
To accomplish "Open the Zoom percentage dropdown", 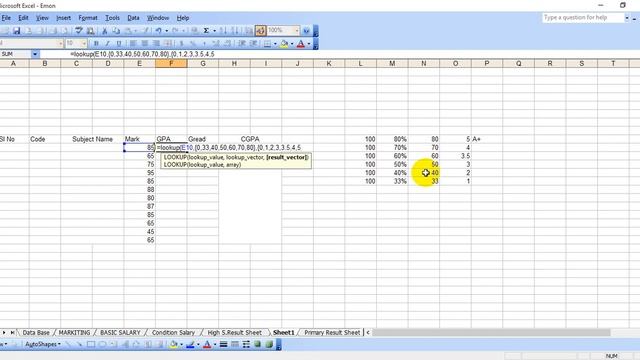I will coord(297,31).
